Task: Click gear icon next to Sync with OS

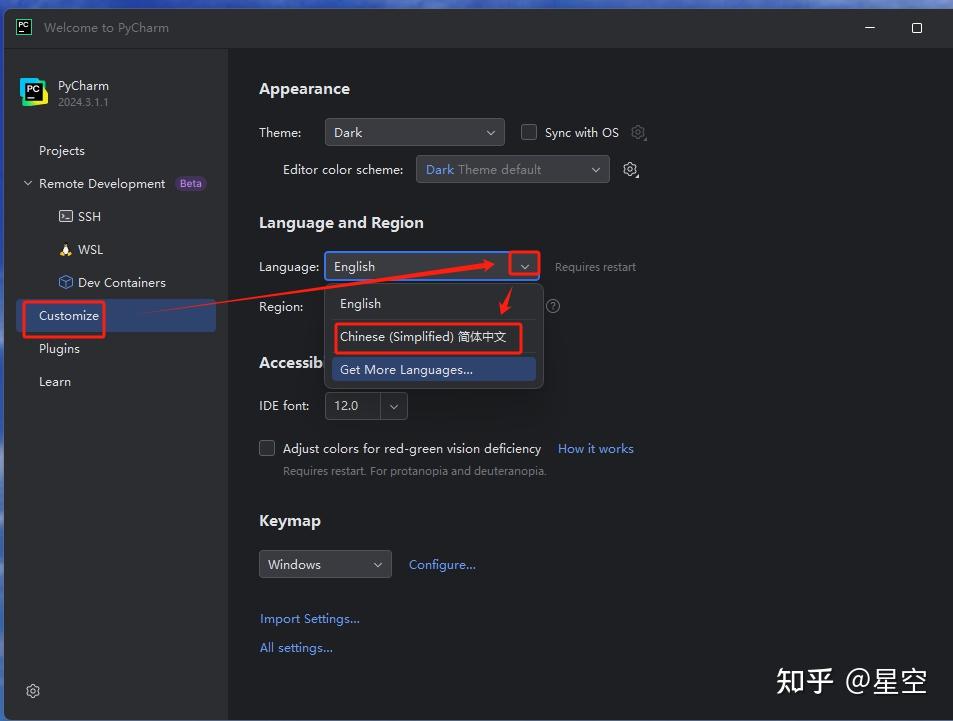Action: 638,132
